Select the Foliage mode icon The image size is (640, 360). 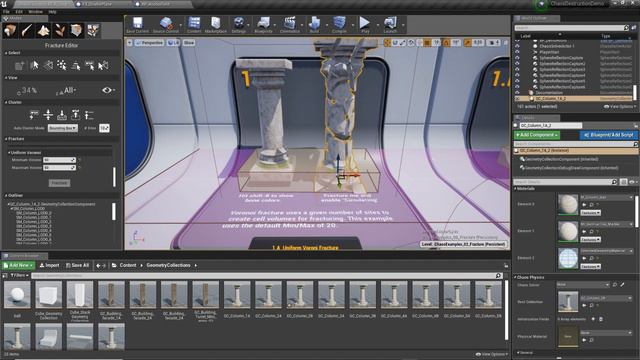[x=60, y=30]
